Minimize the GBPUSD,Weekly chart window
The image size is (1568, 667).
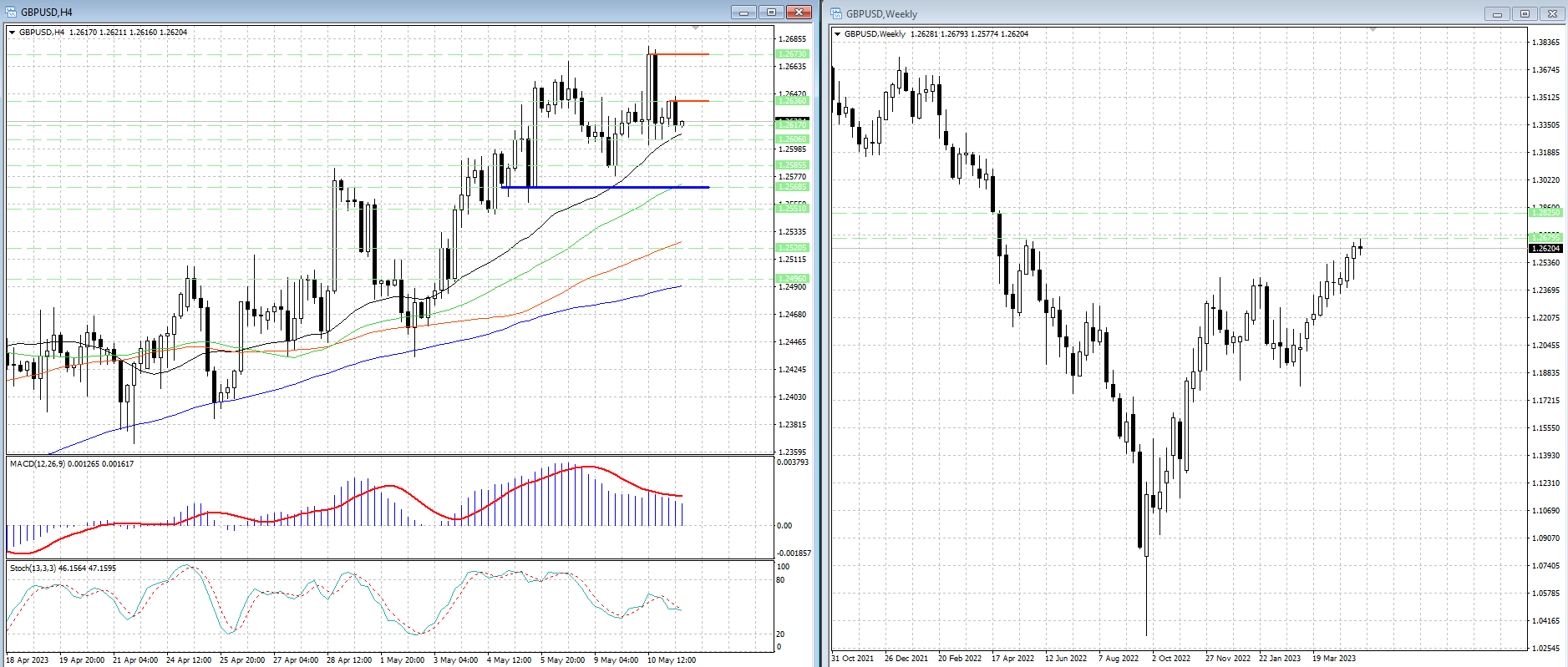1497,13
